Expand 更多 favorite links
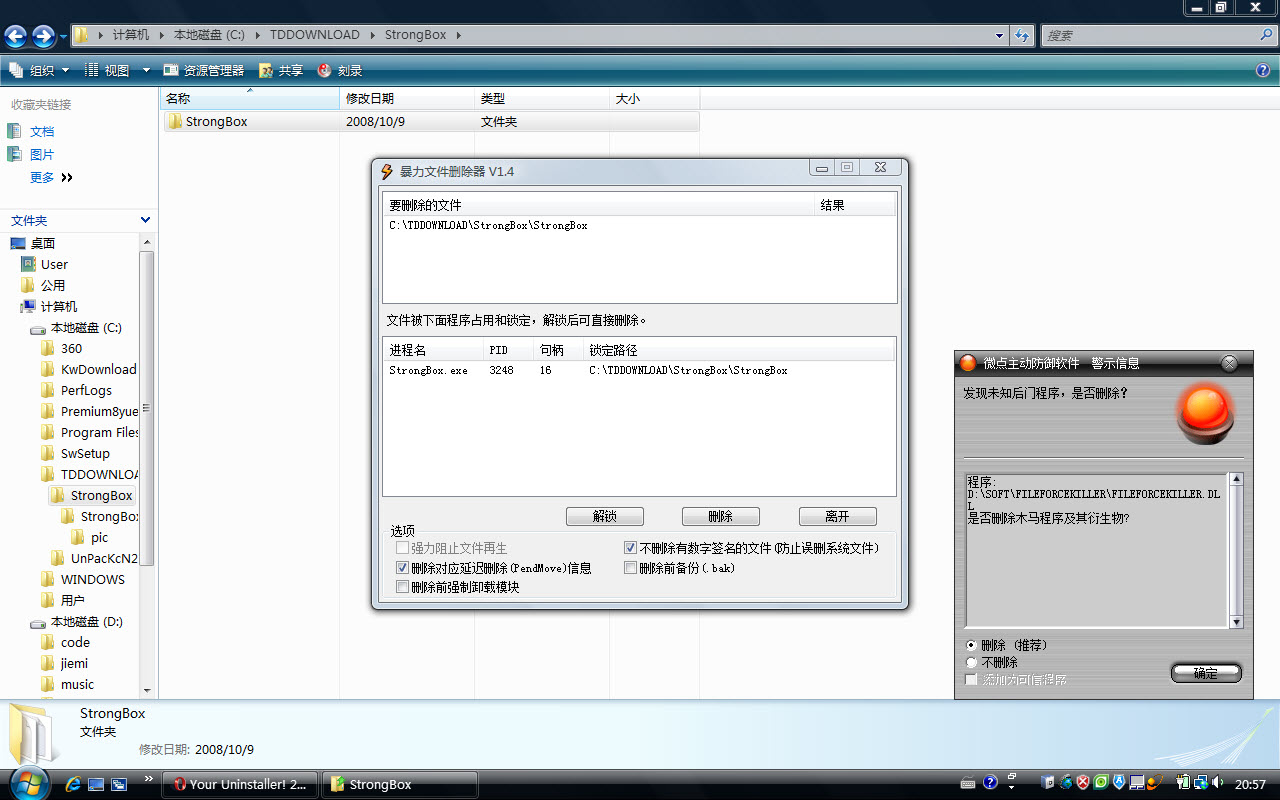The width and height of the screenshot is (1280, 800). [x=52, y=177]
